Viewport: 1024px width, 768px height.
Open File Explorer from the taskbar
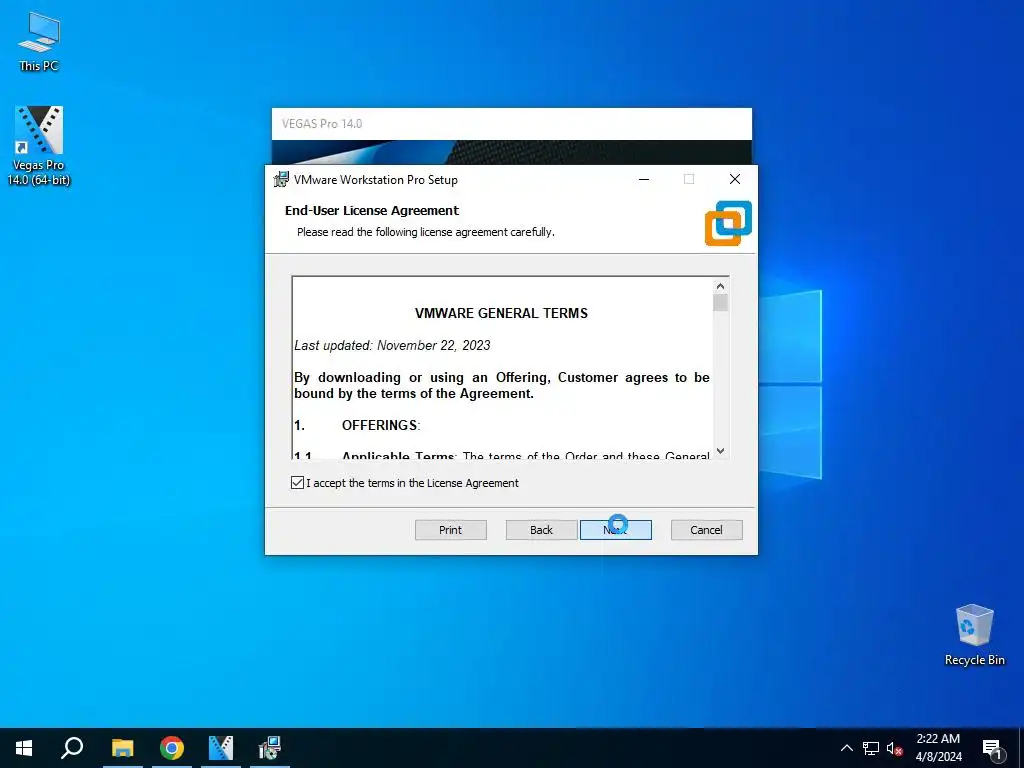pyautogui.click(x=122, y=748)
